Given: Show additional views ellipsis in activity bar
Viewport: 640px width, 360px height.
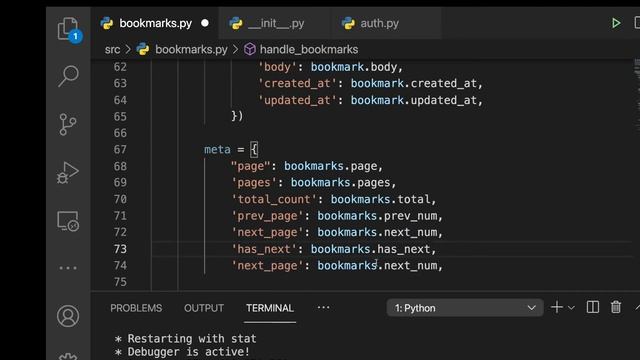Looking at the screenshot, I should pos(68,268).
